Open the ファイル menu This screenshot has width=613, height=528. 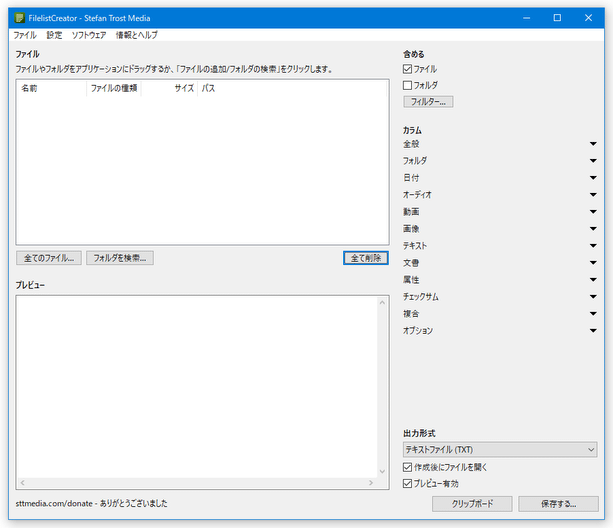point(25,35)
